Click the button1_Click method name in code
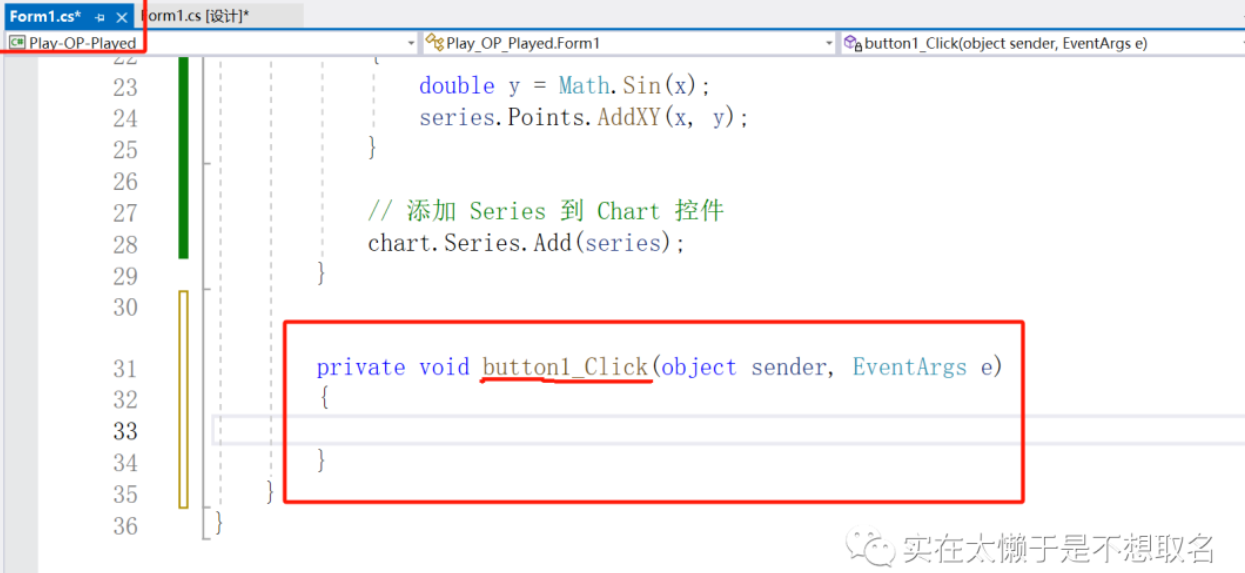The image size is (1245, 573). tap(565, 367)
